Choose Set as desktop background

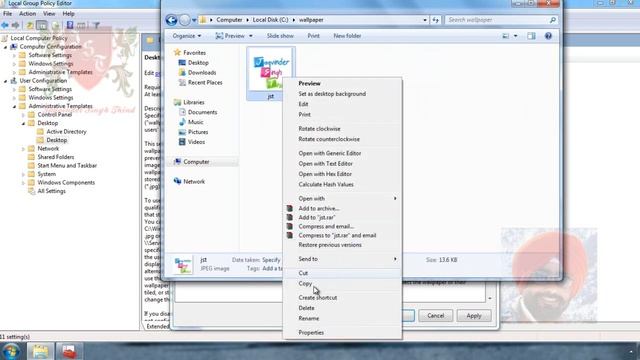point(332,94)
